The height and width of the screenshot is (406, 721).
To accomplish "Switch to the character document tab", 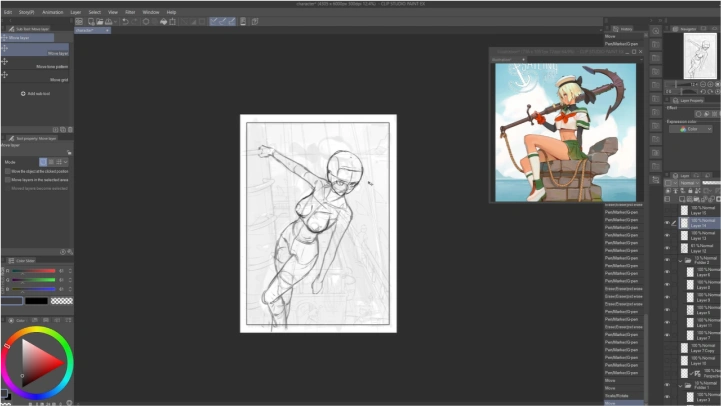I will point(92,30).
